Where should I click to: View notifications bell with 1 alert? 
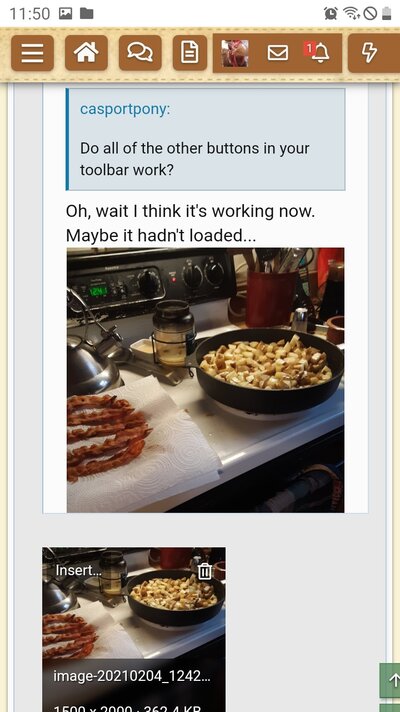point(318,53)
